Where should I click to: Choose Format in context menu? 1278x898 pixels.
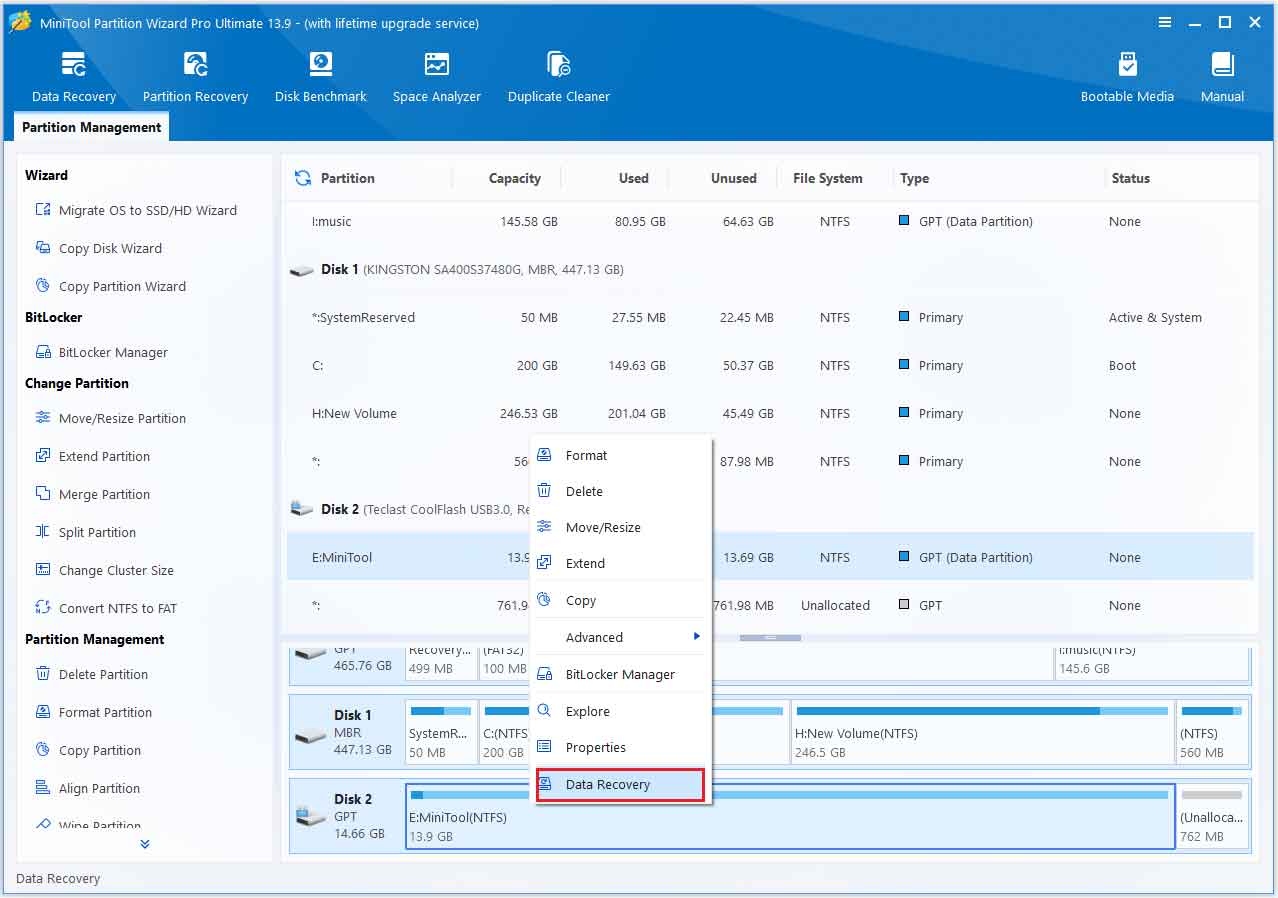coord(620,455)
